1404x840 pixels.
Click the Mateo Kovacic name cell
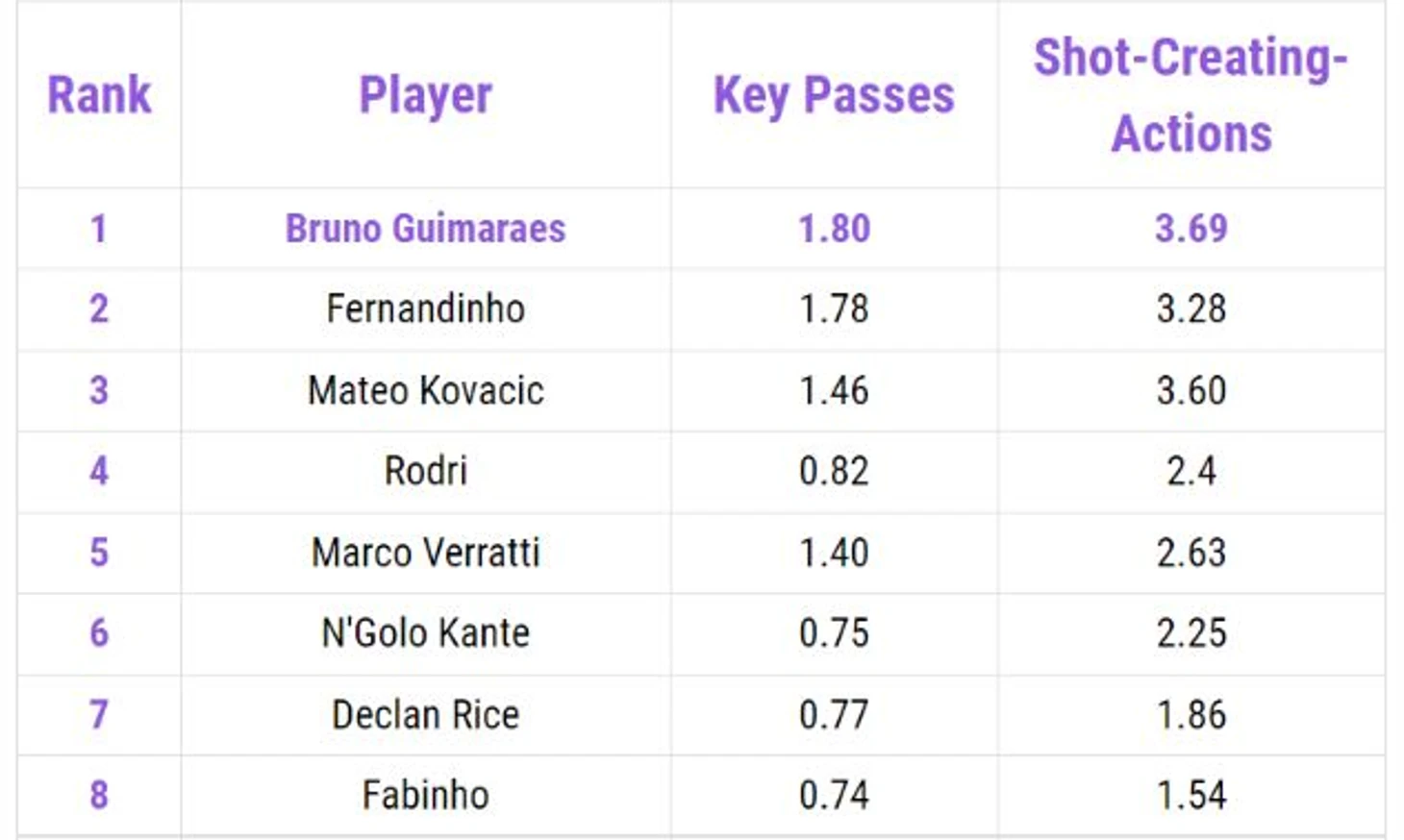click(425, 391)
